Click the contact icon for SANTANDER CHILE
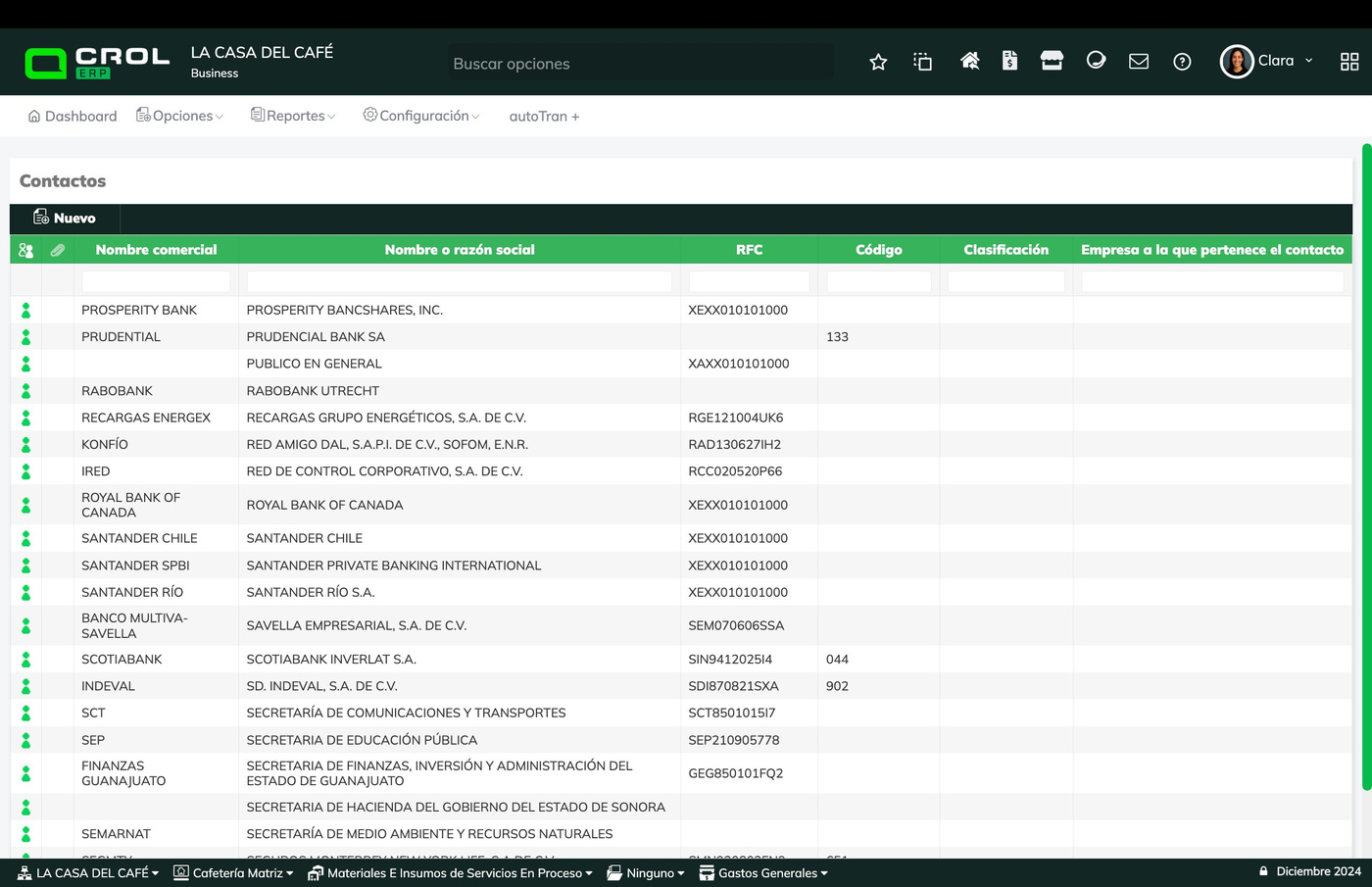Viewport: 1372px width, 887px height. 25,538
